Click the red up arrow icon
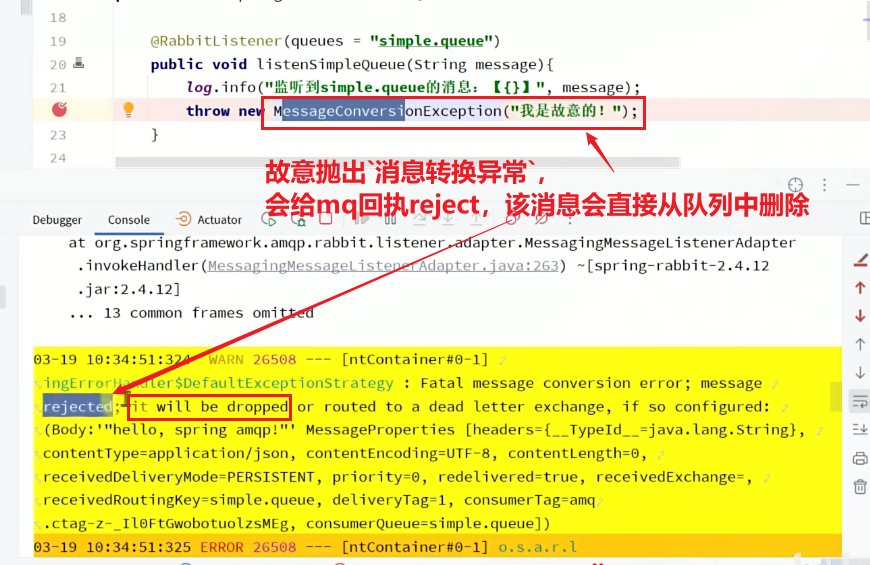 pos(860,287)
